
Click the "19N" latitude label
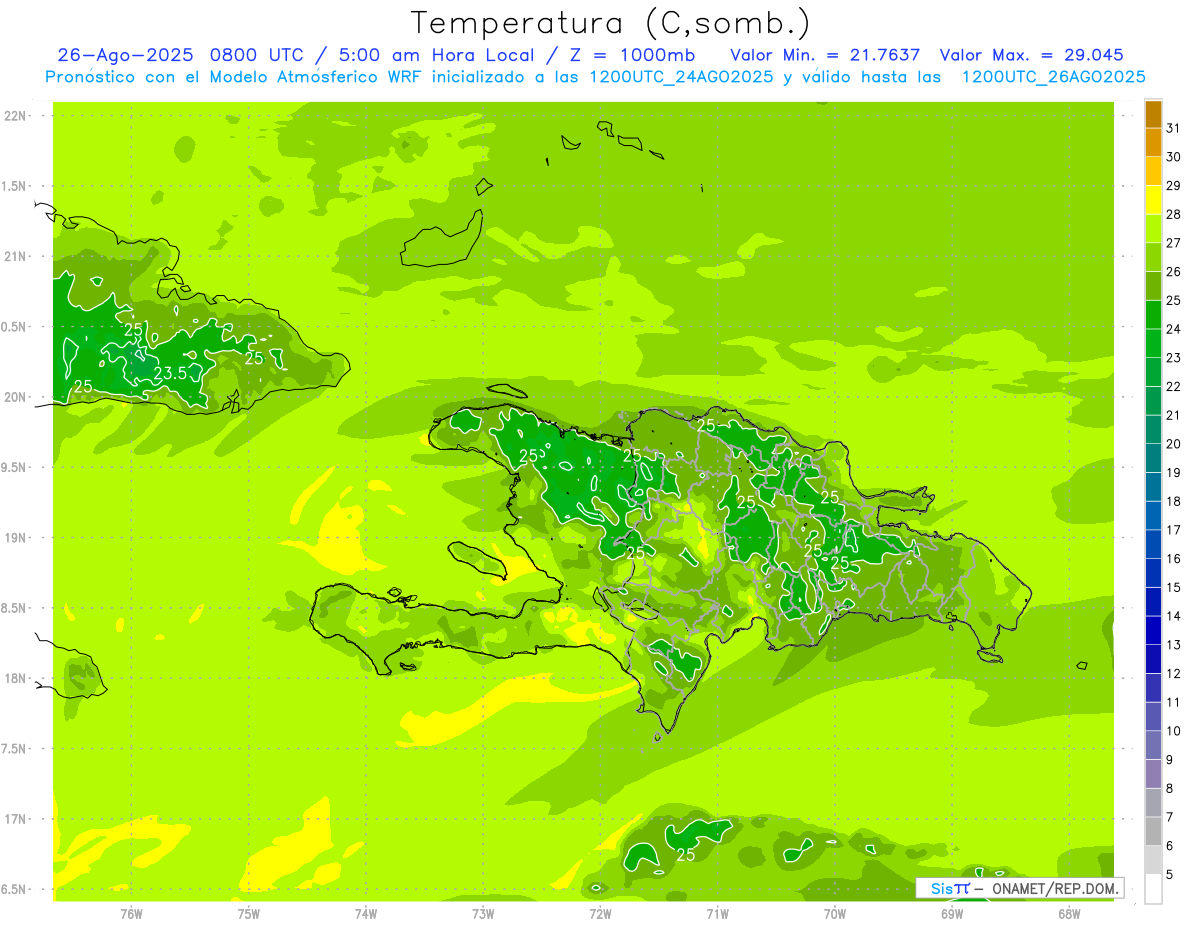(x=15, y=538)
